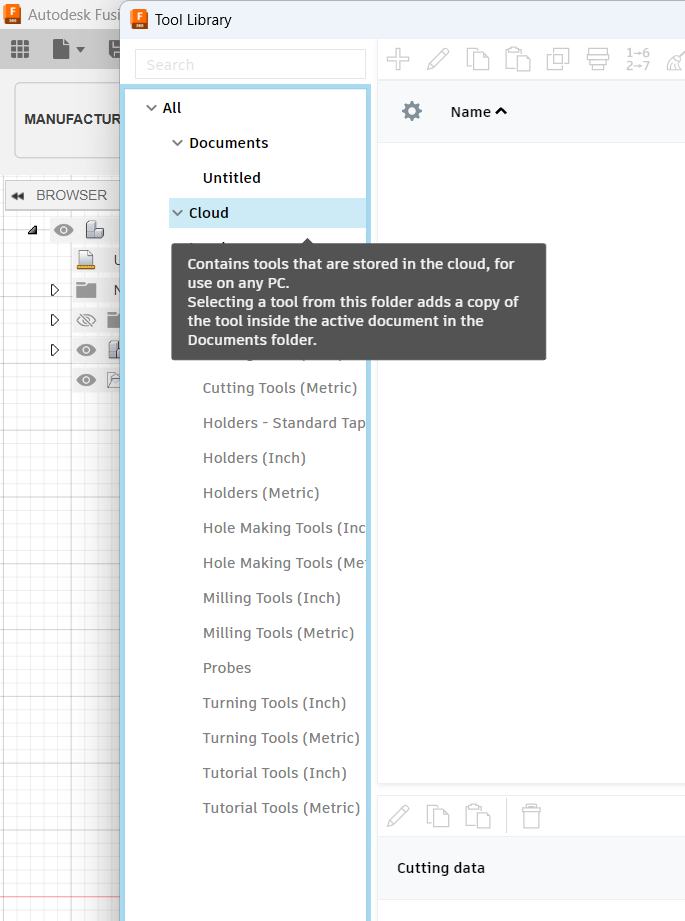The image size is (685, 921).
Task: Select Milling Tools (Metric) library
Action: [278, 633]
